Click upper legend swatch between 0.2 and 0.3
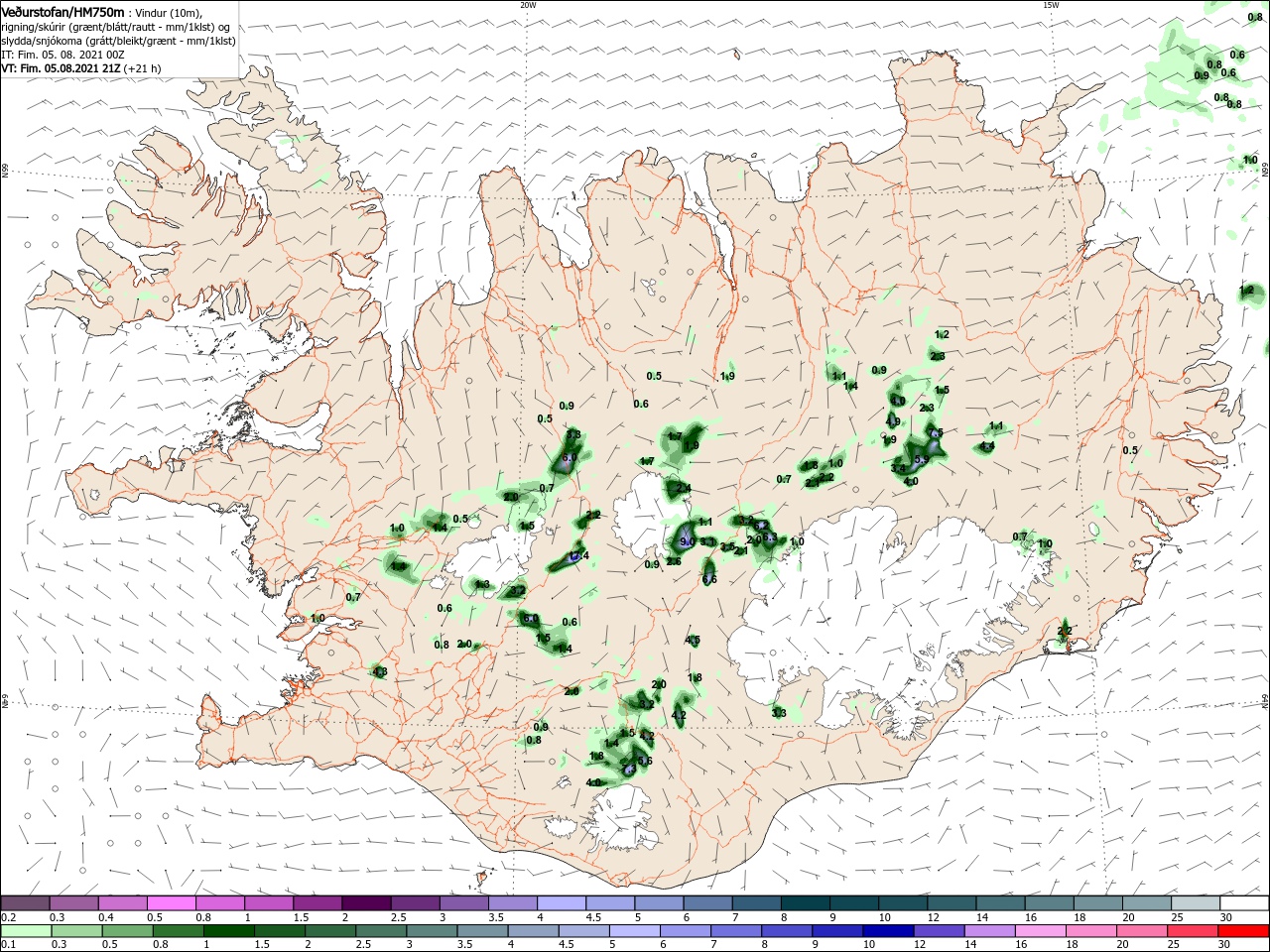Viewport: 1270px width, 952px height. 25,902
